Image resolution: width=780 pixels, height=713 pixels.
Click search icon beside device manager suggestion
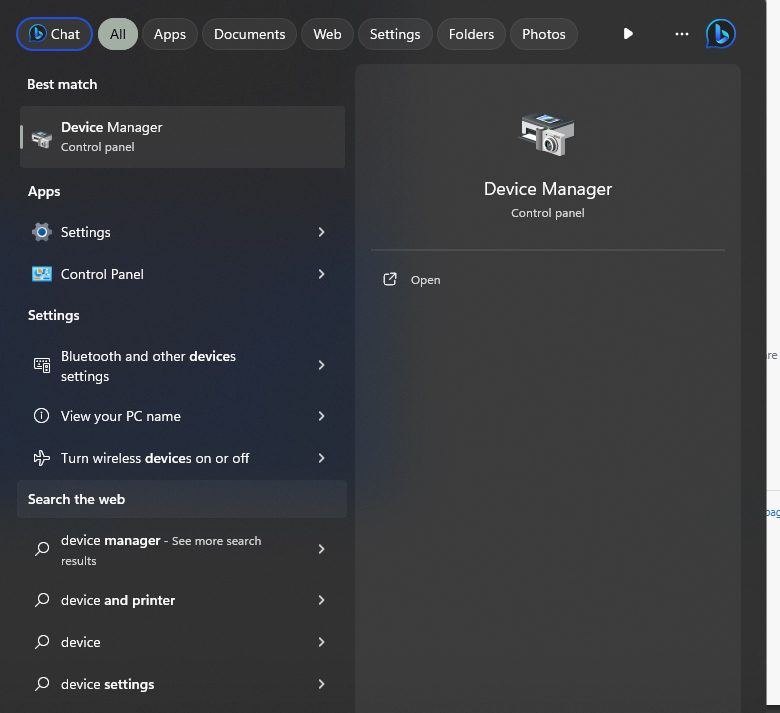42,549
